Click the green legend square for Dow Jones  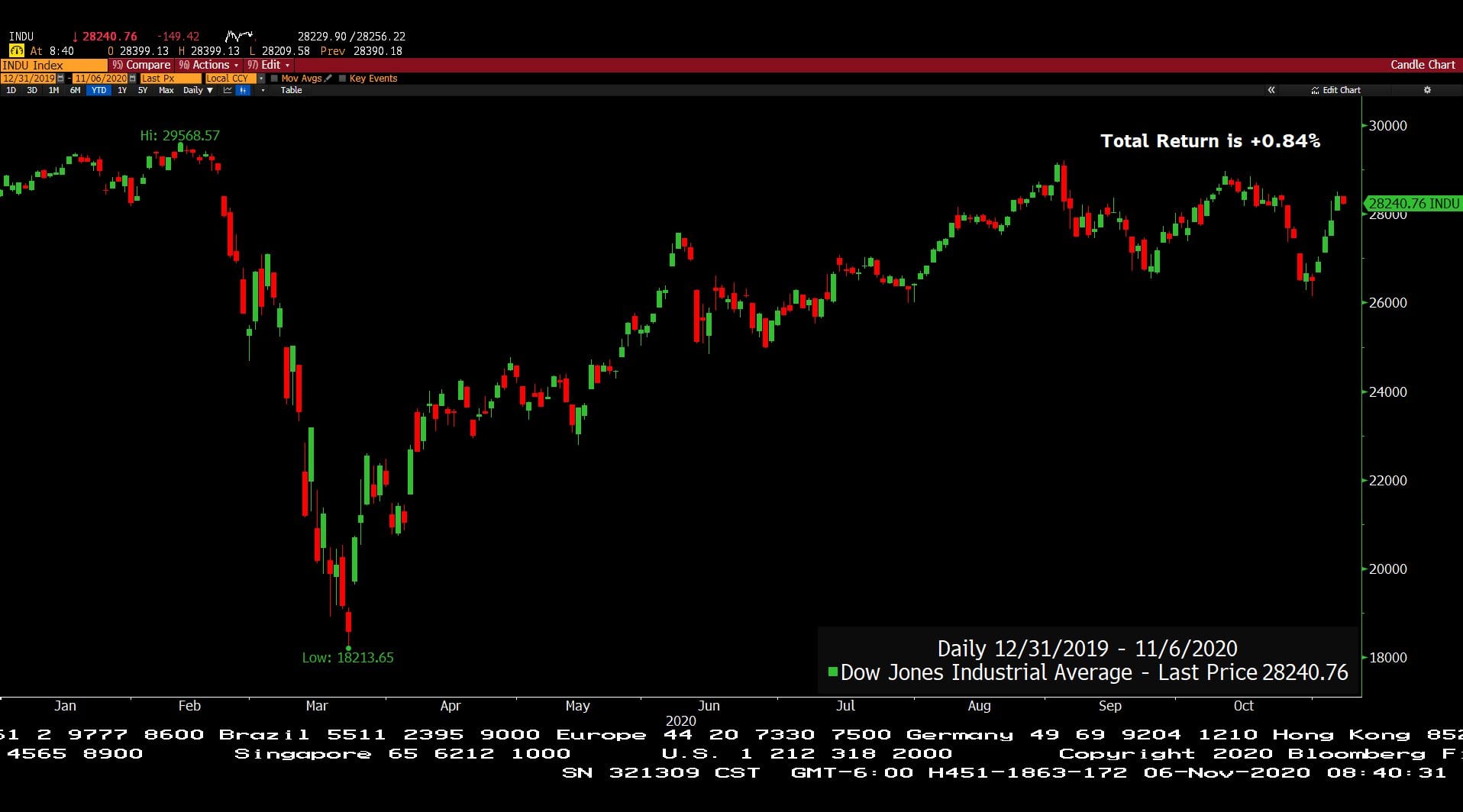tap(833, 672)
